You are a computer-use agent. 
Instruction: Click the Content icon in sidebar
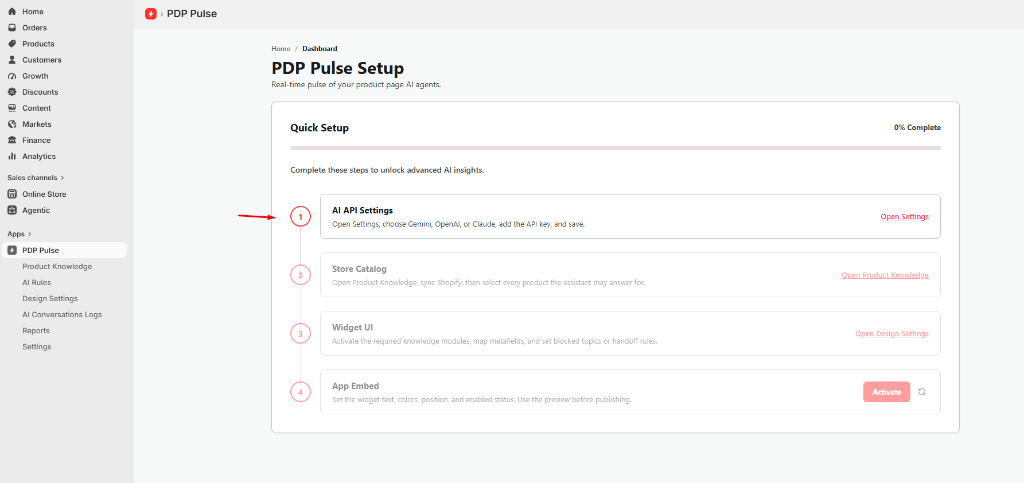pos(12,108)
